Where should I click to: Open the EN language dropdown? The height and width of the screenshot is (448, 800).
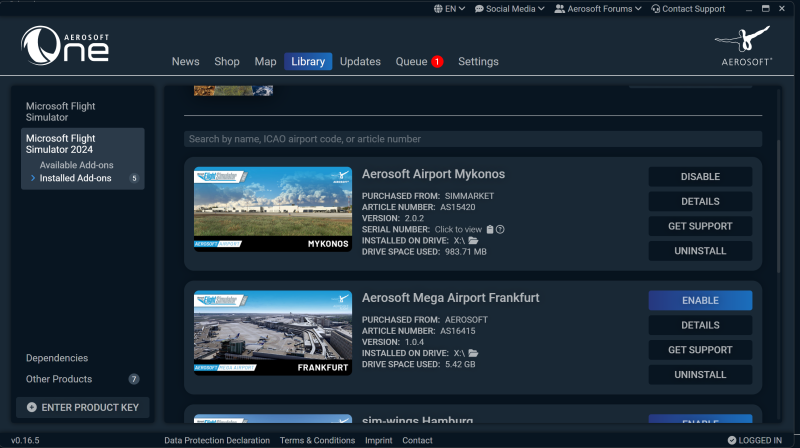point(449,9)
